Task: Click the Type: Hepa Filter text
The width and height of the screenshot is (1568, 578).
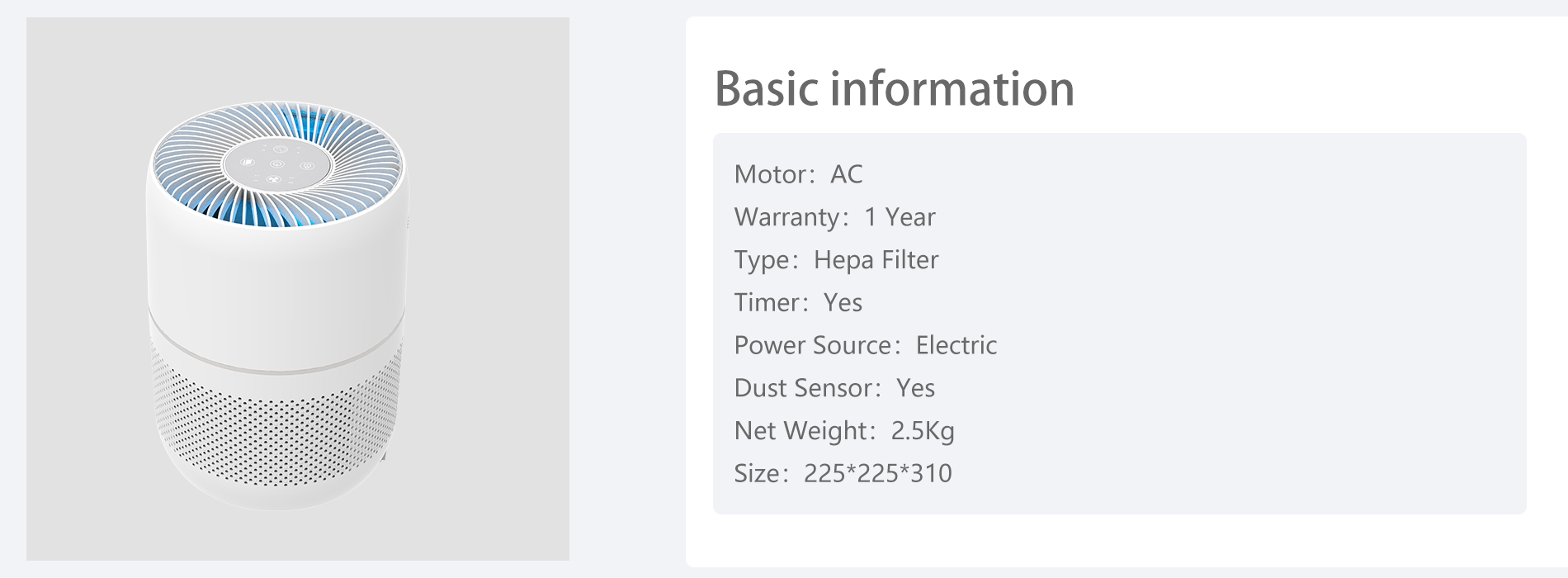Action: (x=836, y=260)
